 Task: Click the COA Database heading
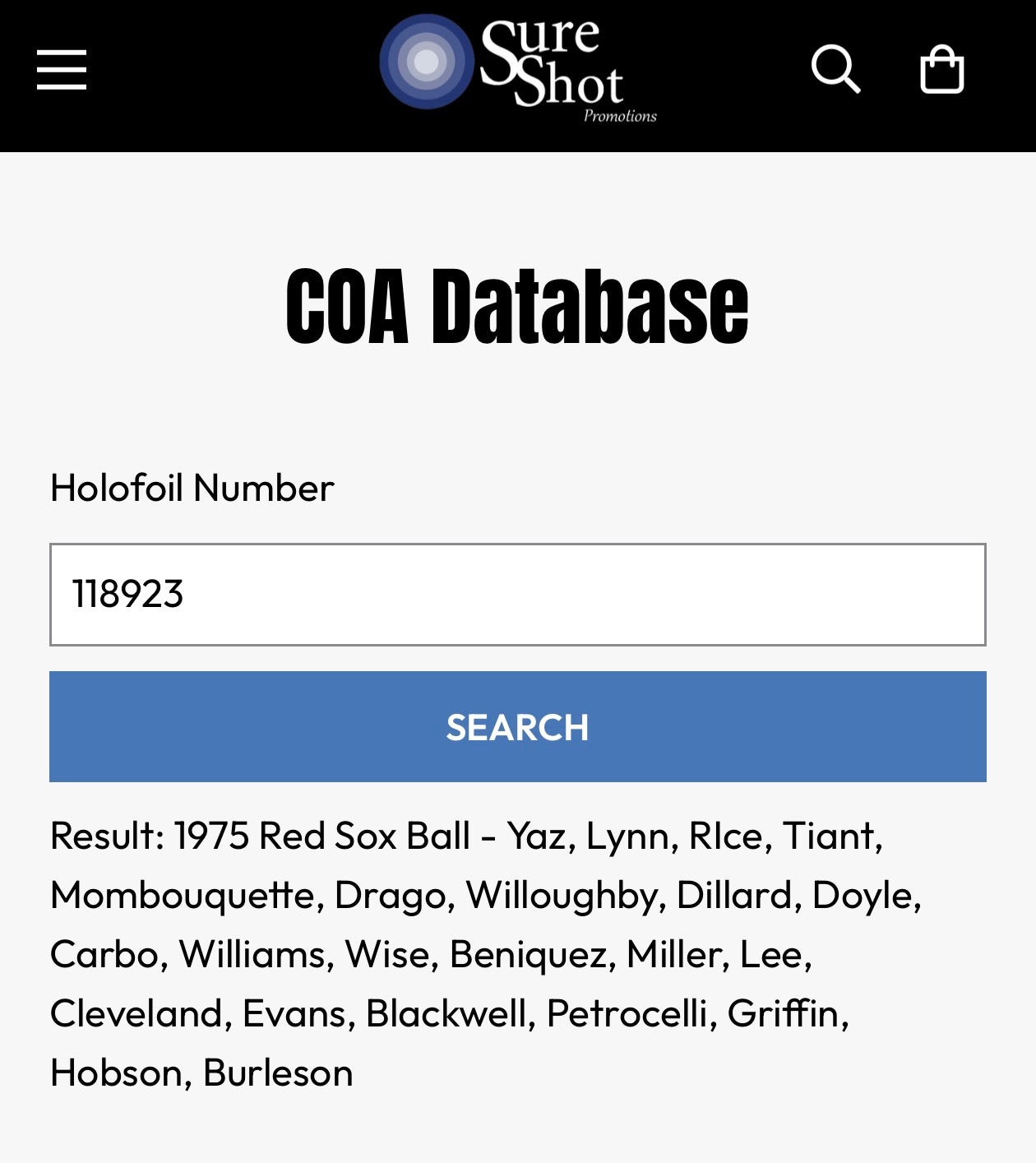pyautogui.click(x=517, y=306)
